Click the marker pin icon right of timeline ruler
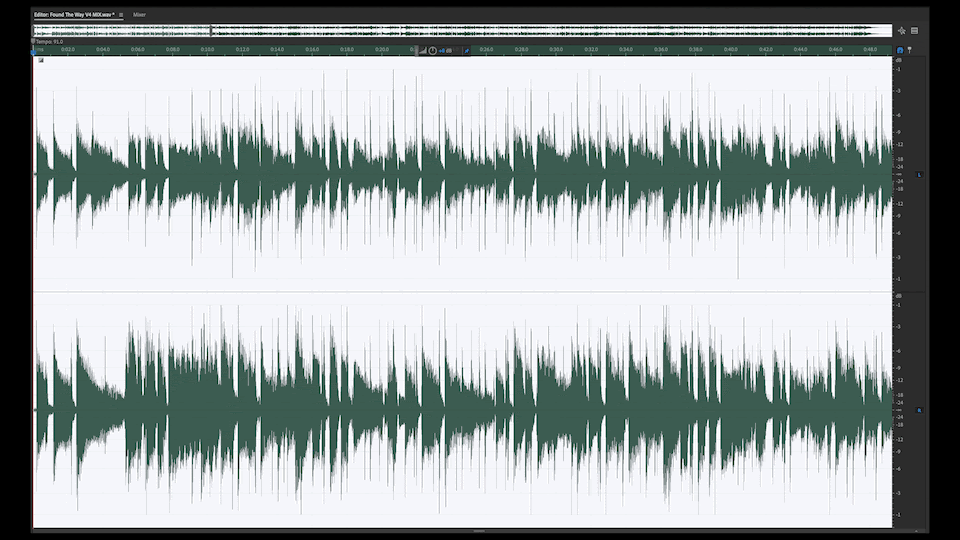This screenshot has height=540, width=960. click(910, 50)
